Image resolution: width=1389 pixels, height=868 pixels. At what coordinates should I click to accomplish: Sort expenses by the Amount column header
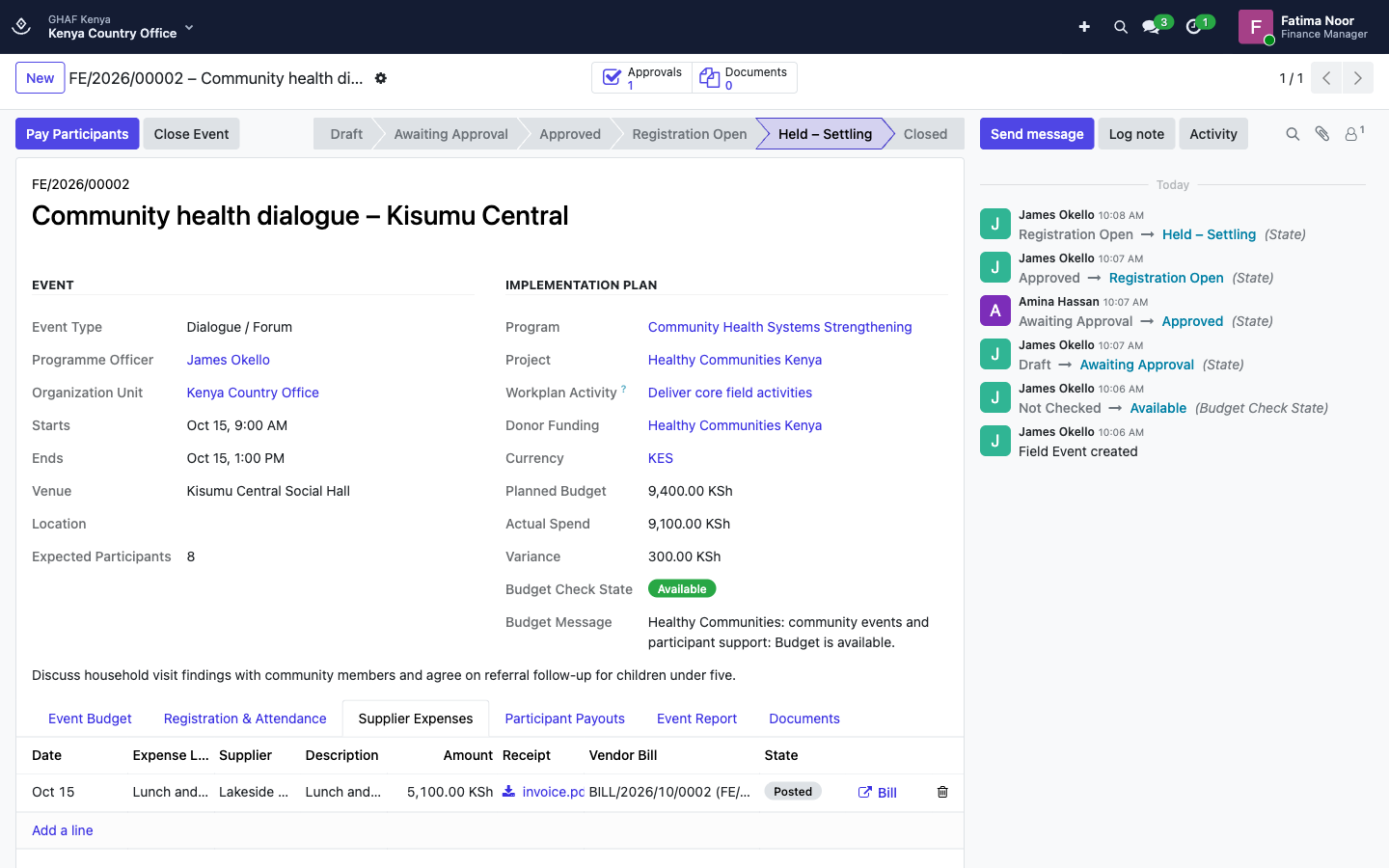(x=468, y=755)
